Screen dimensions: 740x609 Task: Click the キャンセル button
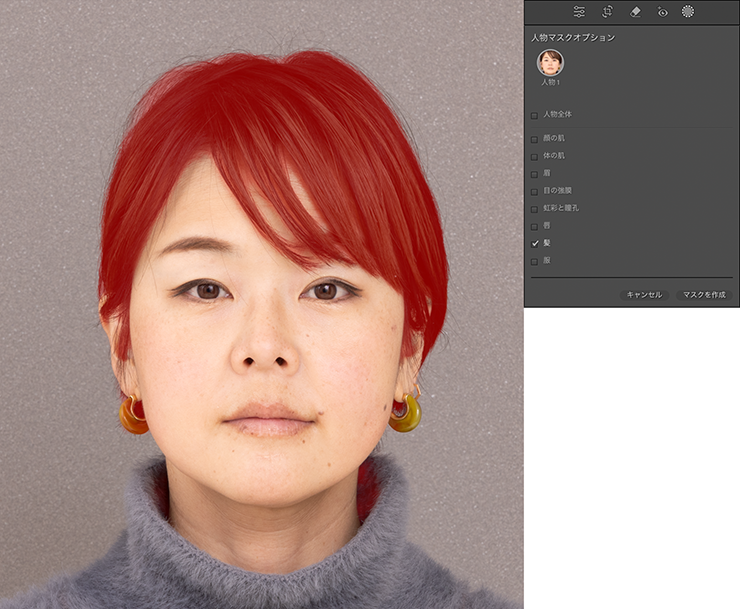coord(644,295)
